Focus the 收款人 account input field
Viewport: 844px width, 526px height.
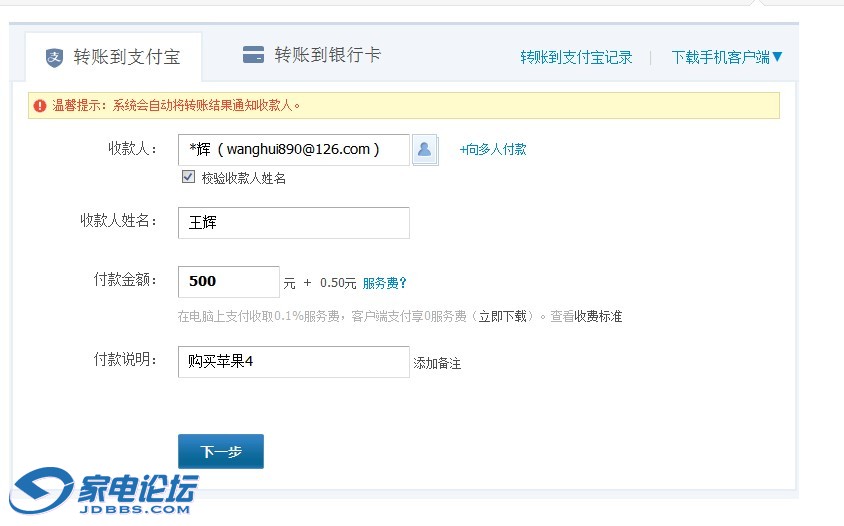coord(293,149)
